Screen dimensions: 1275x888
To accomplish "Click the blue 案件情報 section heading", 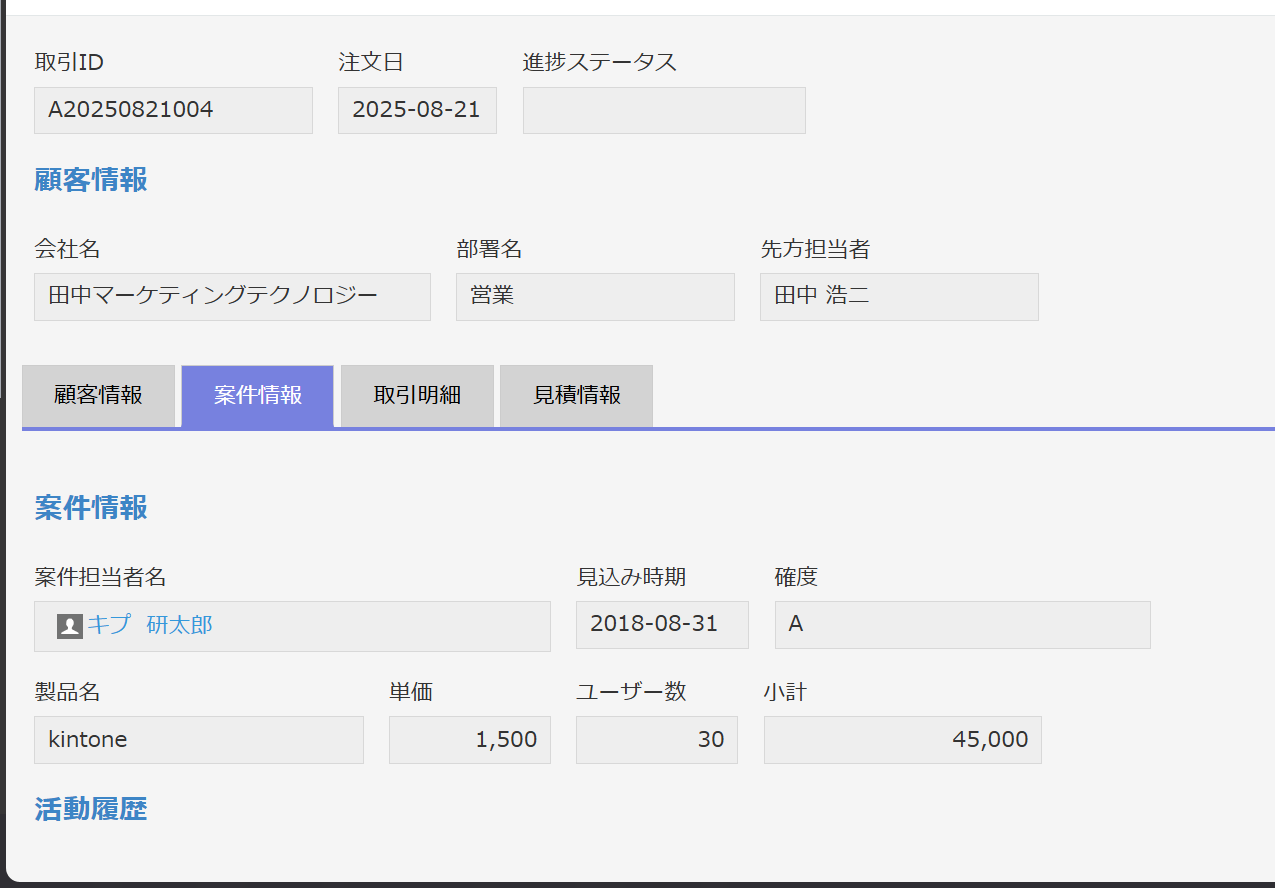I will coord(91,508).
